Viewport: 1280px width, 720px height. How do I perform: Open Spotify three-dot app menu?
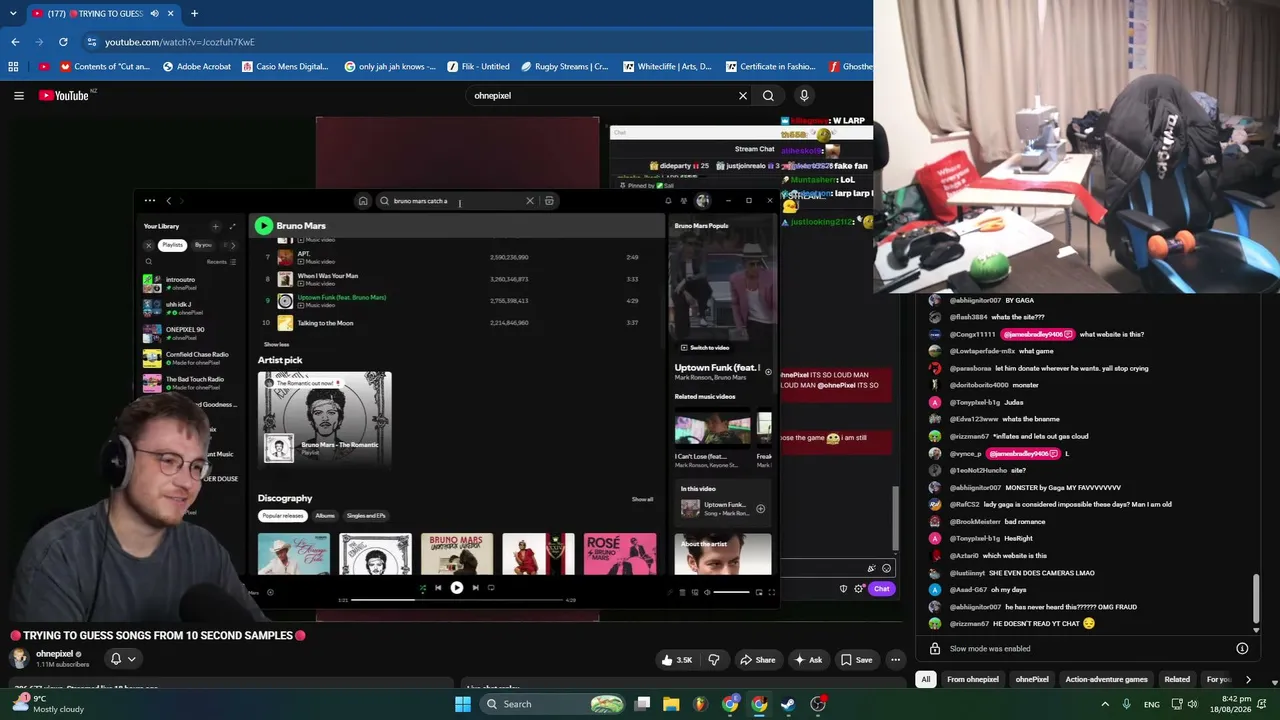tap(150, 201)
